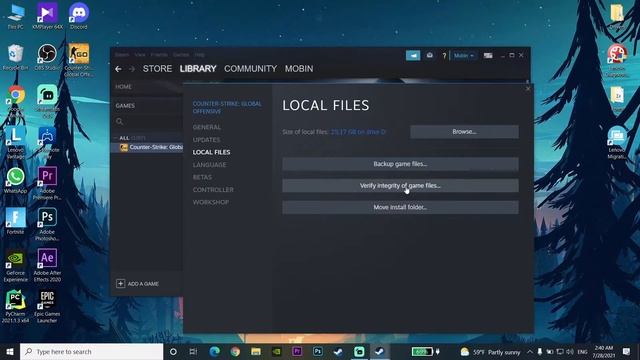640x360 pixels.
Task: Open the Steam friends and chat icon
Action: (429, 56)
